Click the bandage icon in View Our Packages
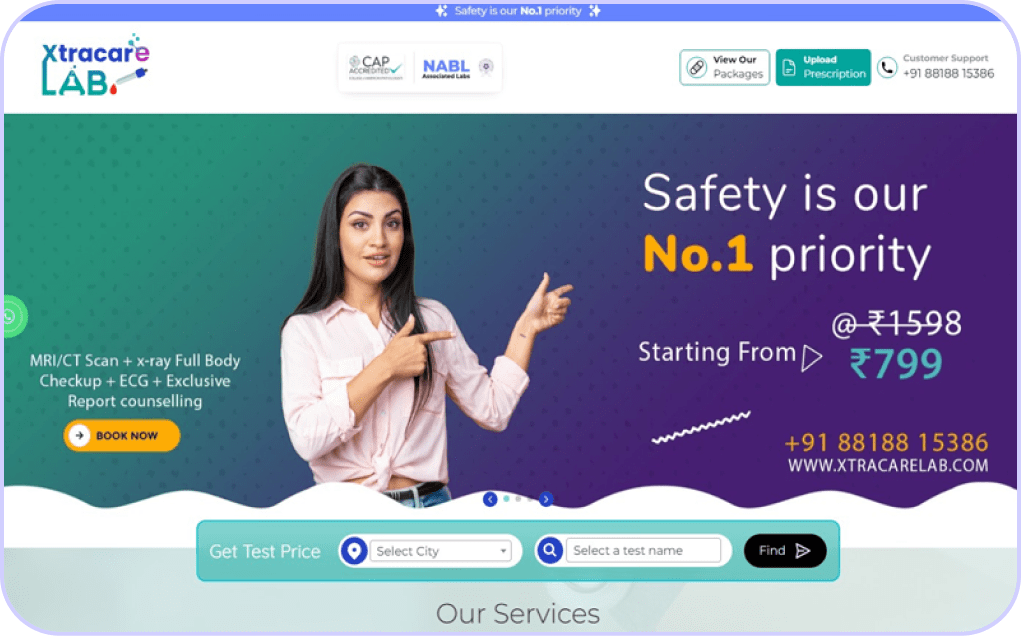The image size is (1021, 636). pyautogui.click(x=697, y=67)
